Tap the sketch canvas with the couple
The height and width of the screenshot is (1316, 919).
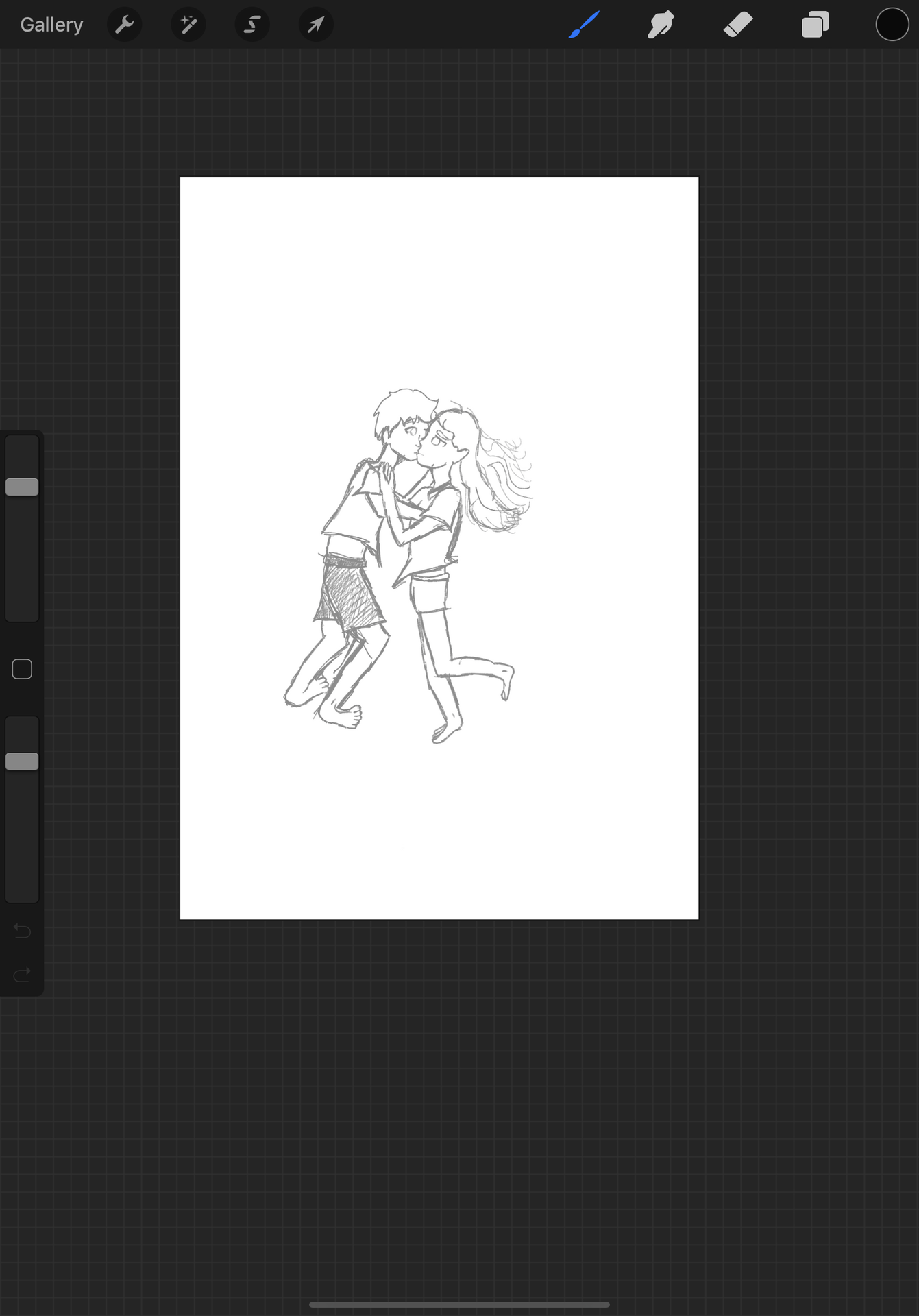click(439, 548)
